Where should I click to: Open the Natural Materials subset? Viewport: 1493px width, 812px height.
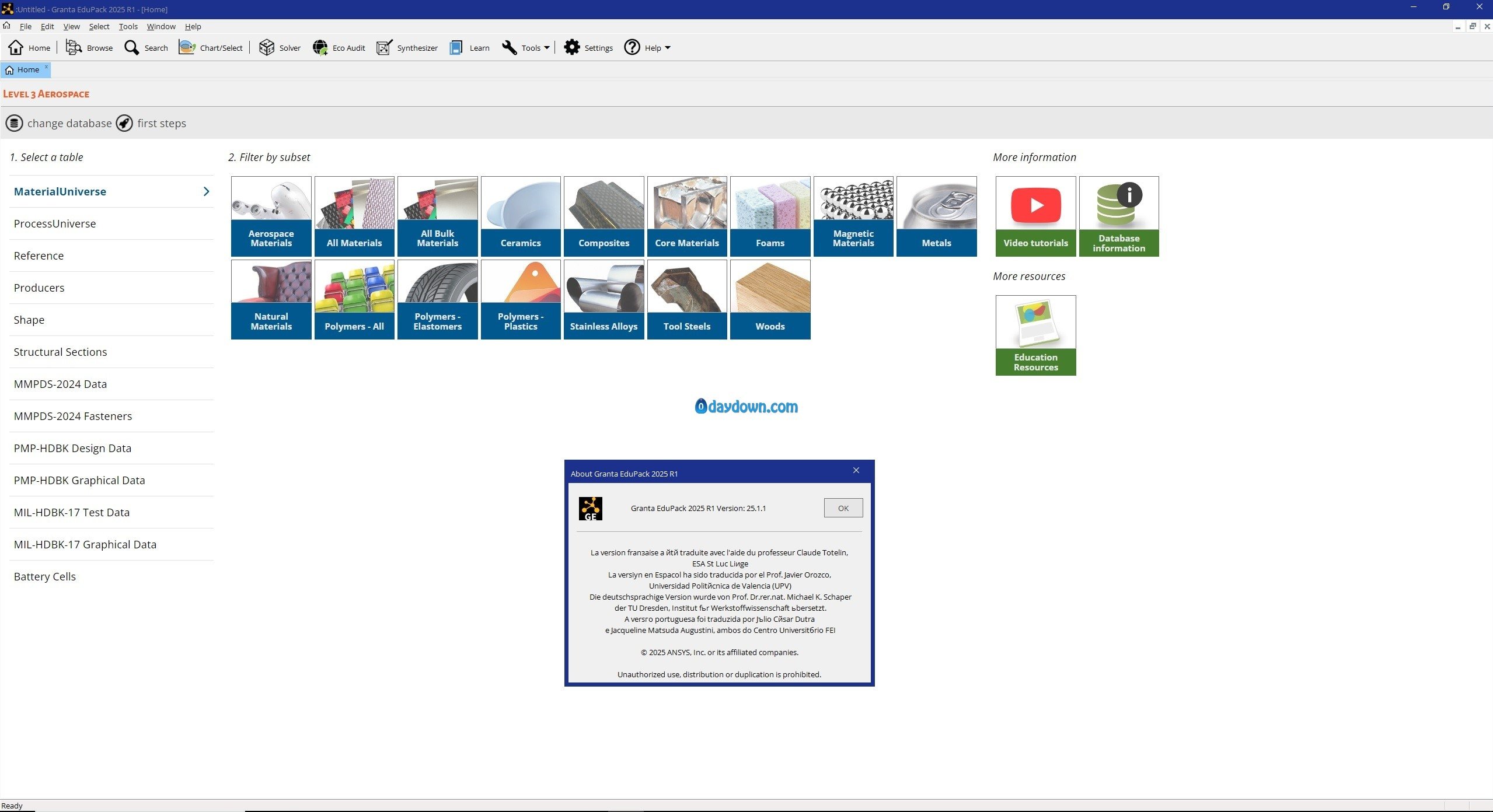(x=271, y=299)
